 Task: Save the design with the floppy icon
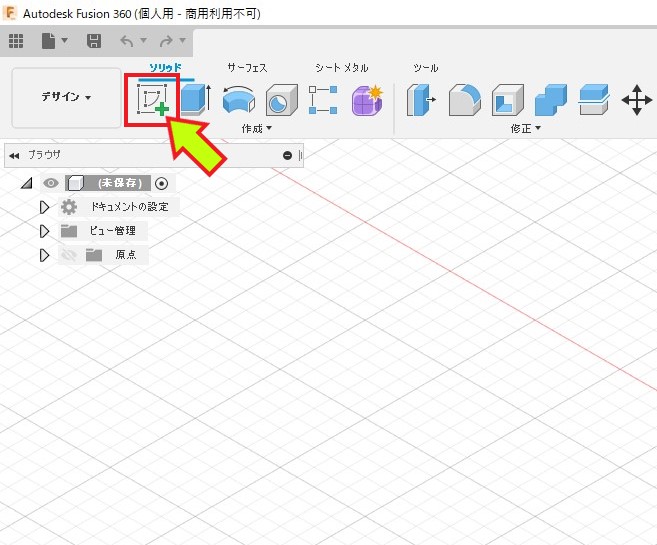point(93,41)
